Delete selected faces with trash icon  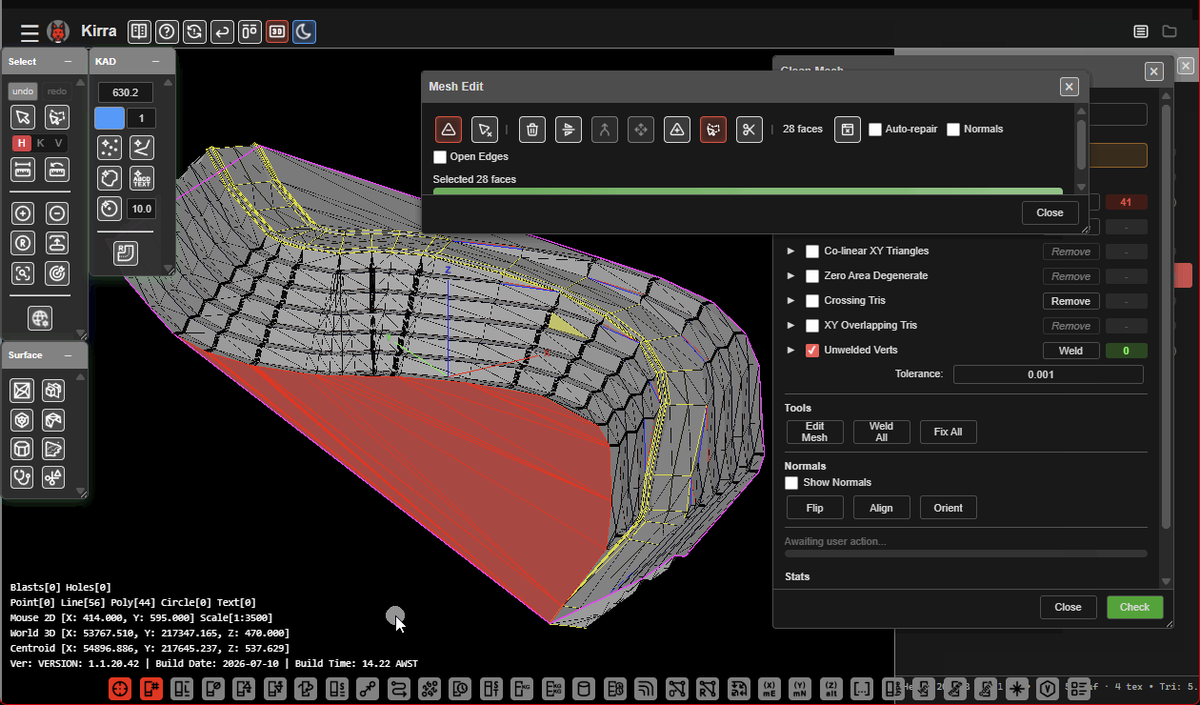pos(533,129)
